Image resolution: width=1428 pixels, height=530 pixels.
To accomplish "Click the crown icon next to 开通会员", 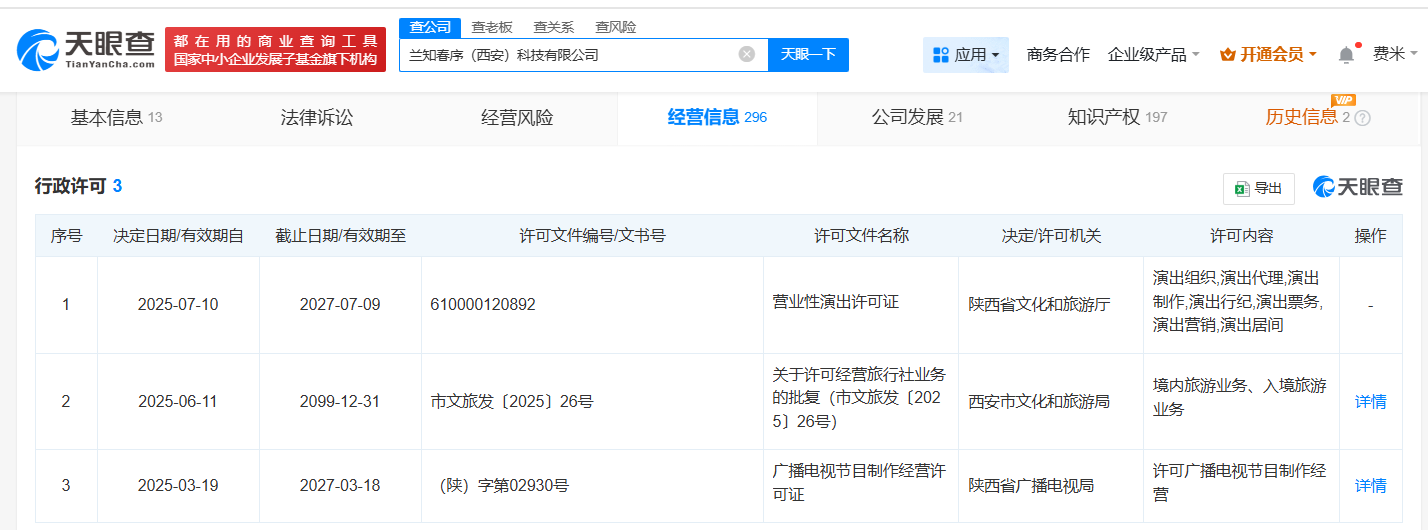I will click(1228, 55).
